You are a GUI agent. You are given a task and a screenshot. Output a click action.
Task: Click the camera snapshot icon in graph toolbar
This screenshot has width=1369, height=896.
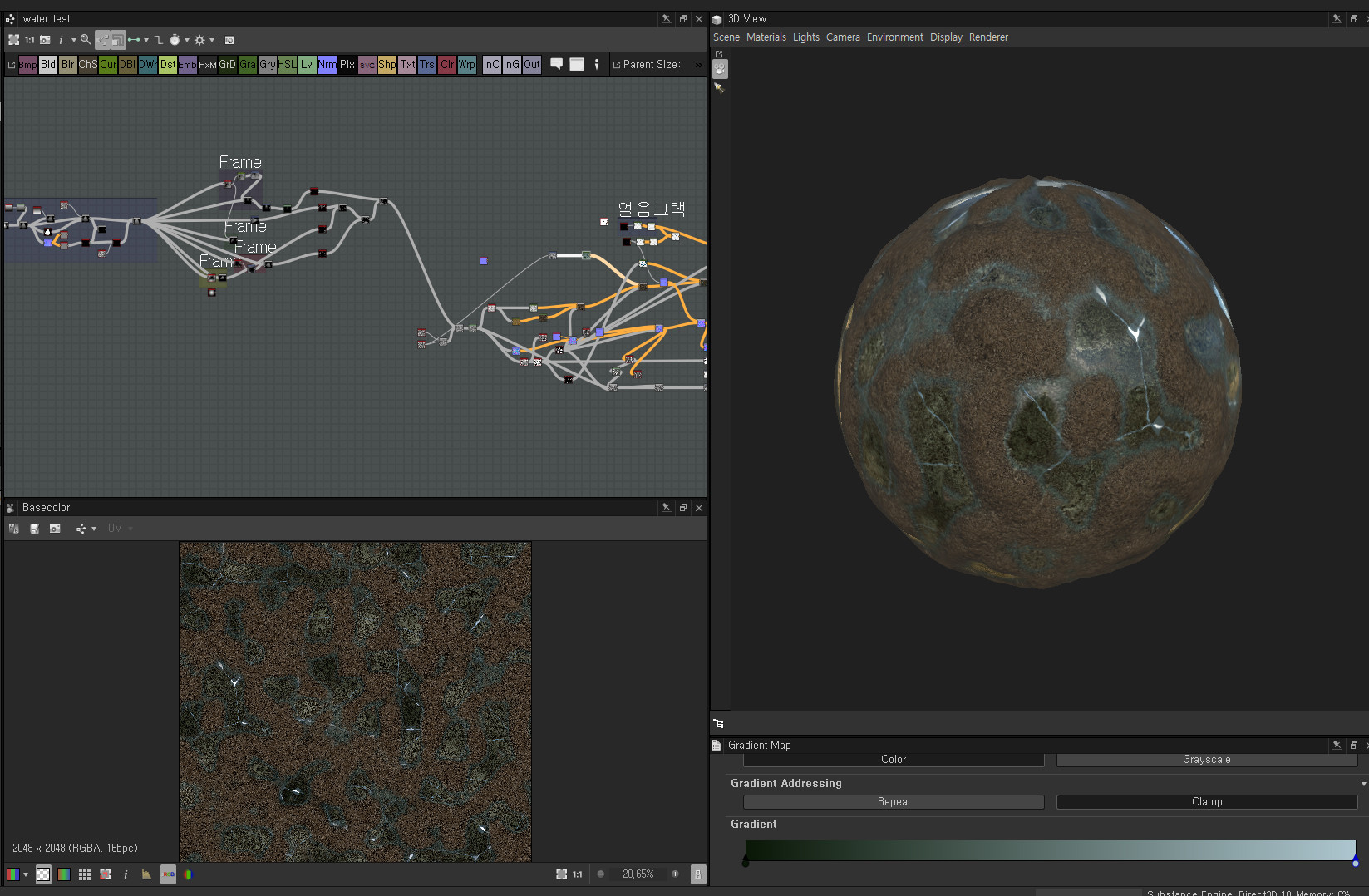point(45,40)
